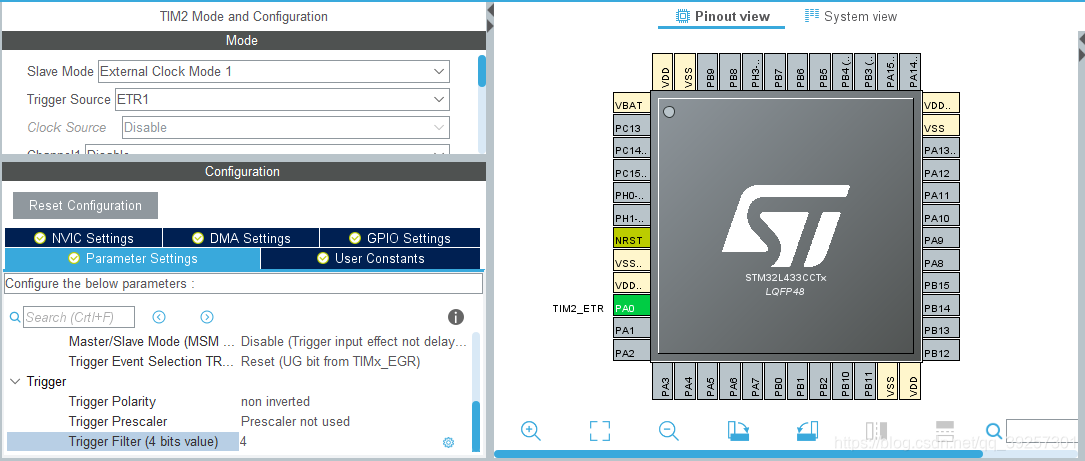Select the NRST pin
The height and width of the screenshot is (461, 1085).
[x=632, y=241]
